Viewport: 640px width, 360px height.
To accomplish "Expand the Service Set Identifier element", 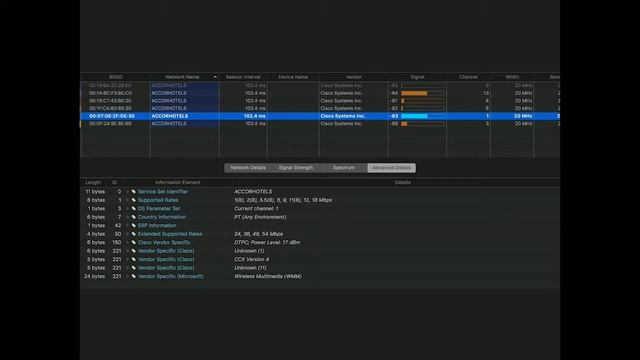I will (127, 191).
